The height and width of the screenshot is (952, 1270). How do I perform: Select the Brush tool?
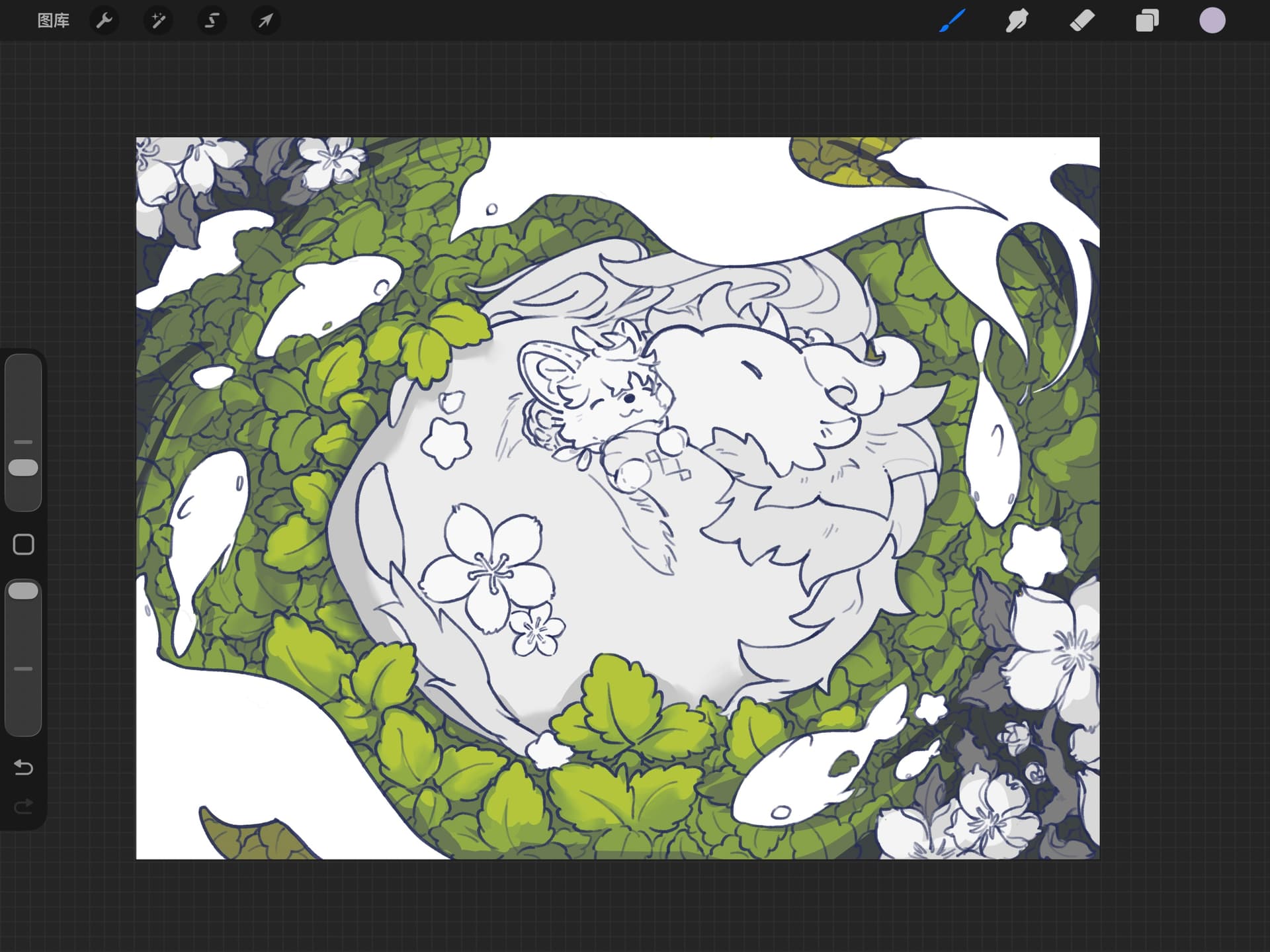coord(952,21)
